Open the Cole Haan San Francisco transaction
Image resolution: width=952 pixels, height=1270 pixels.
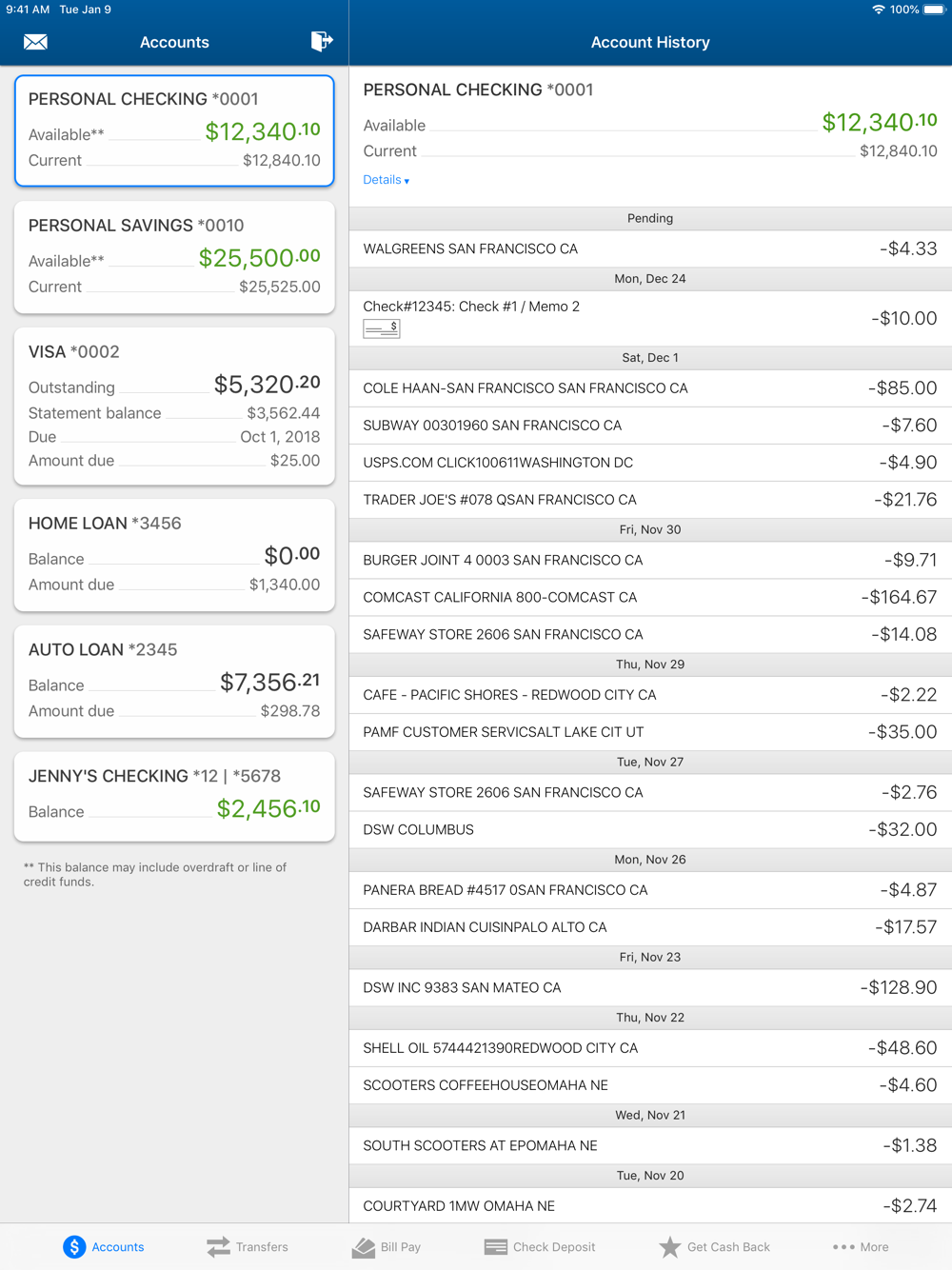point(650,388)
